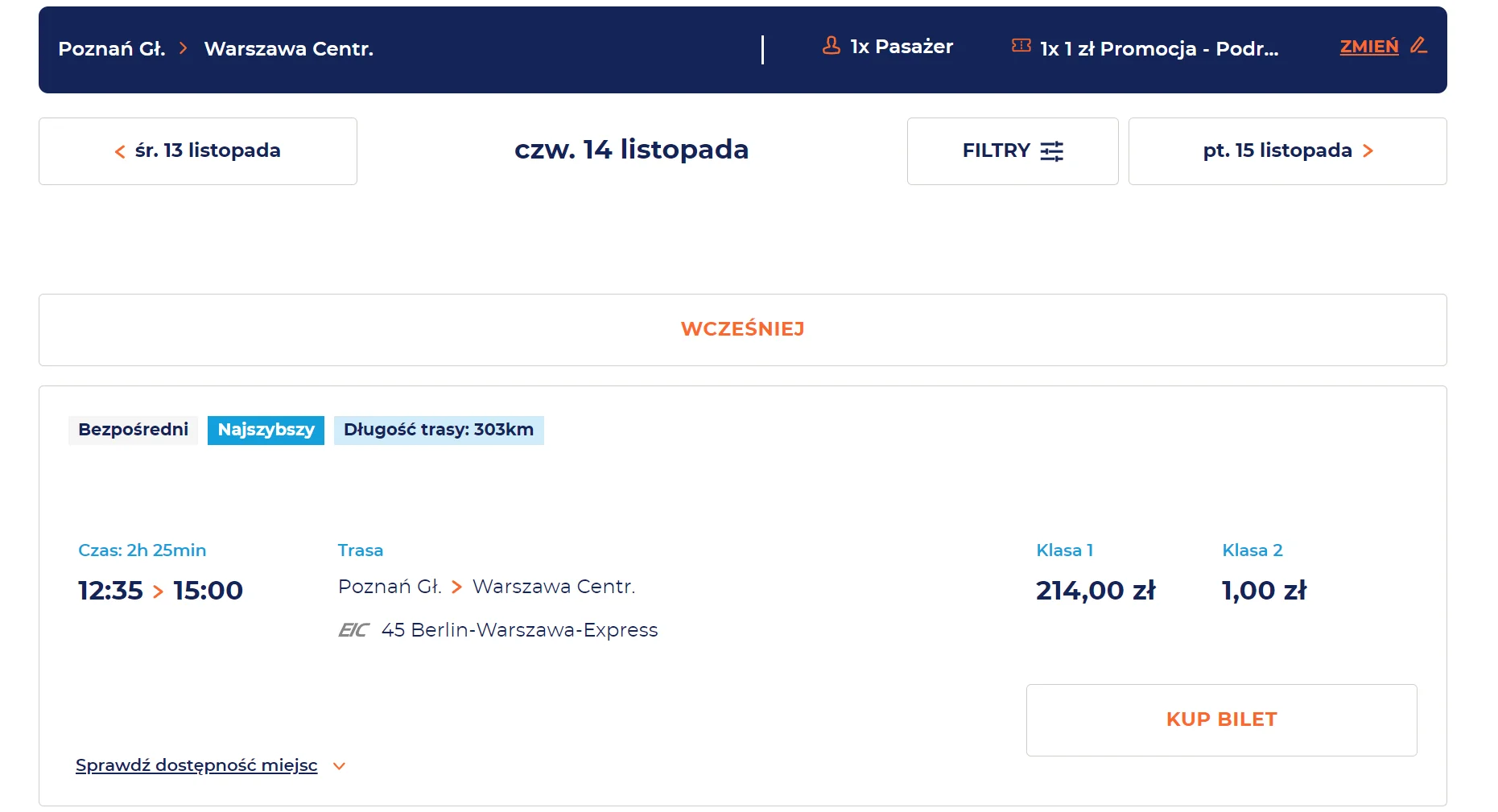Image resolution: width=1498 pixels, height=812 pixels.
Task: Click ZMIEŃ to change search
Action: pyautogui.click(x=1369, y=47)
